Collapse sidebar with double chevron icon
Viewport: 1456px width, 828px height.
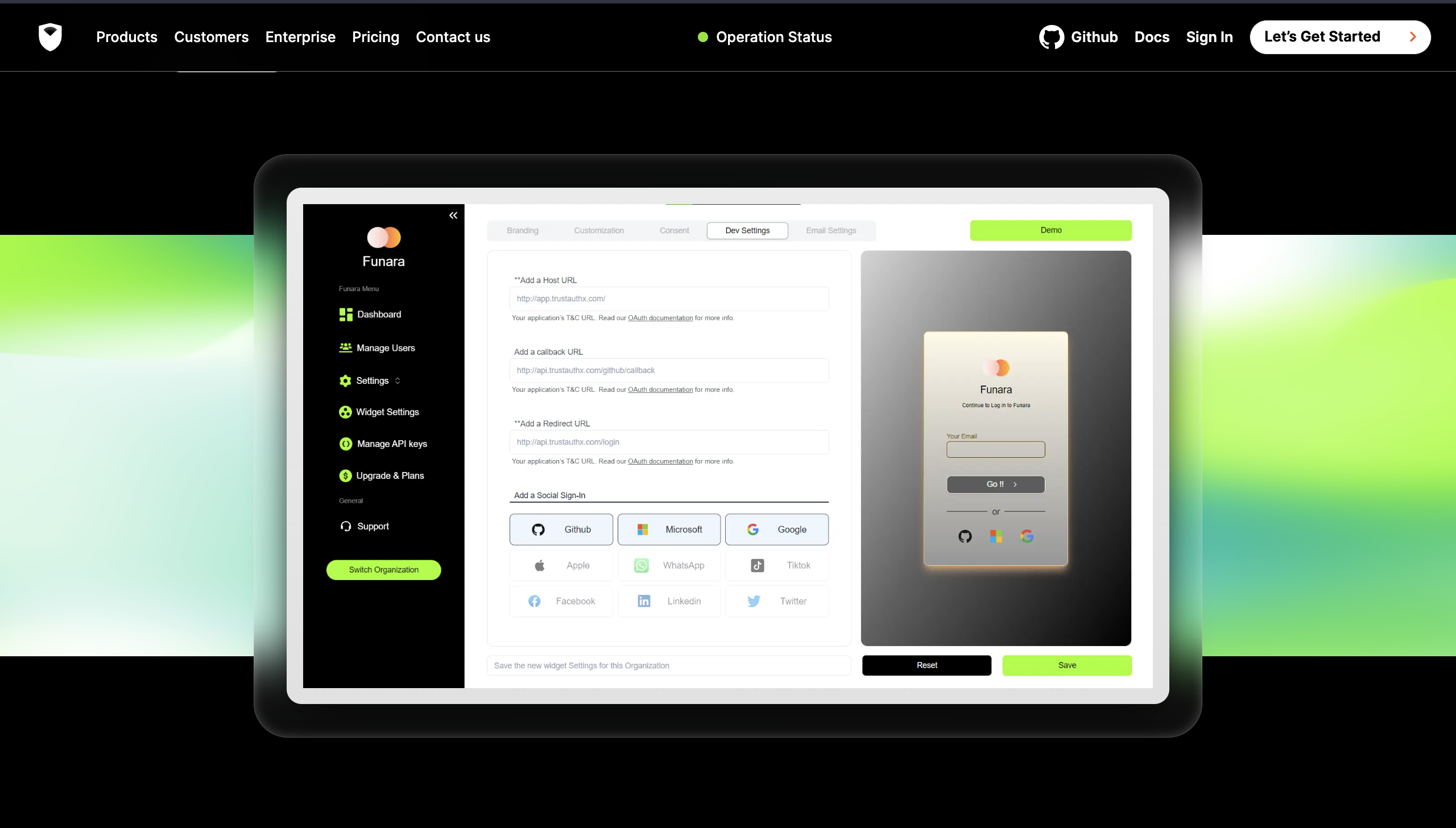point(453,216)
